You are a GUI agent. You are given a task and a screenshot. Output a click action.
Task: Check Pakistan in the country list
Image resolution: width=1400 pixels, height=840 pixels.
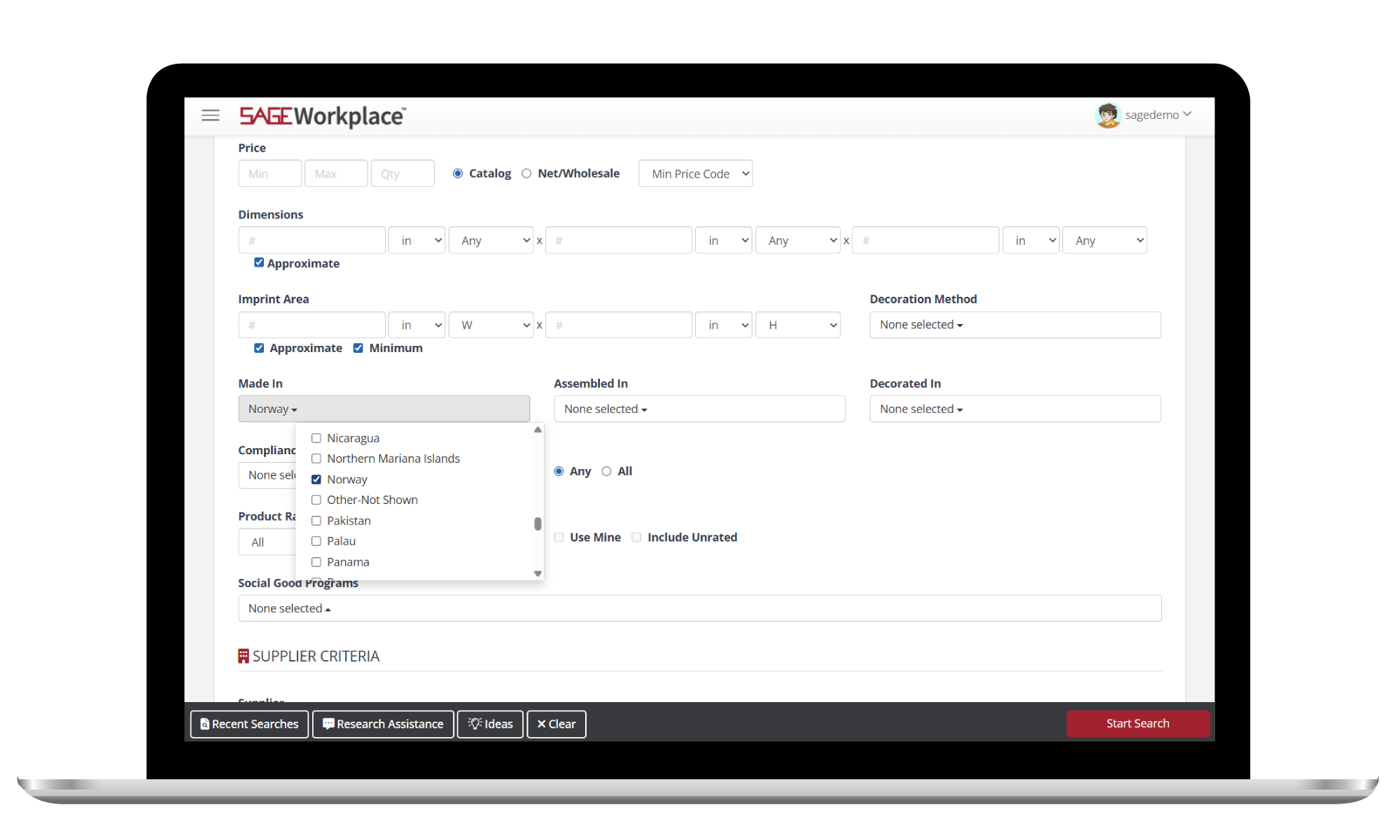point(316,521)
